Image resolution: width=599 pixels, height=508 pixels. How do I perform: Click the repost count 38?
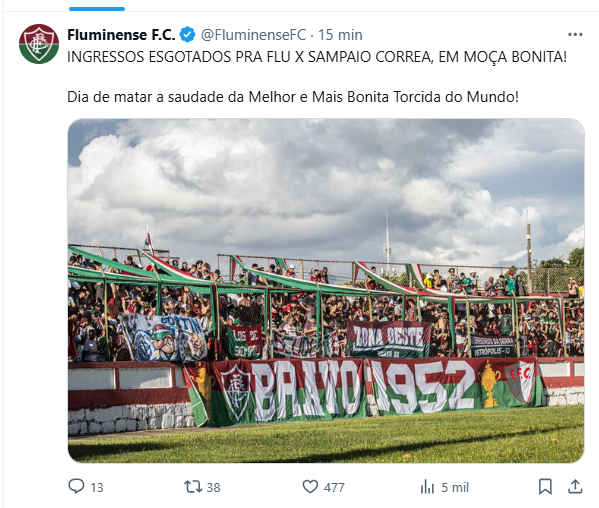pyautogui.click(x=214, y=487)
